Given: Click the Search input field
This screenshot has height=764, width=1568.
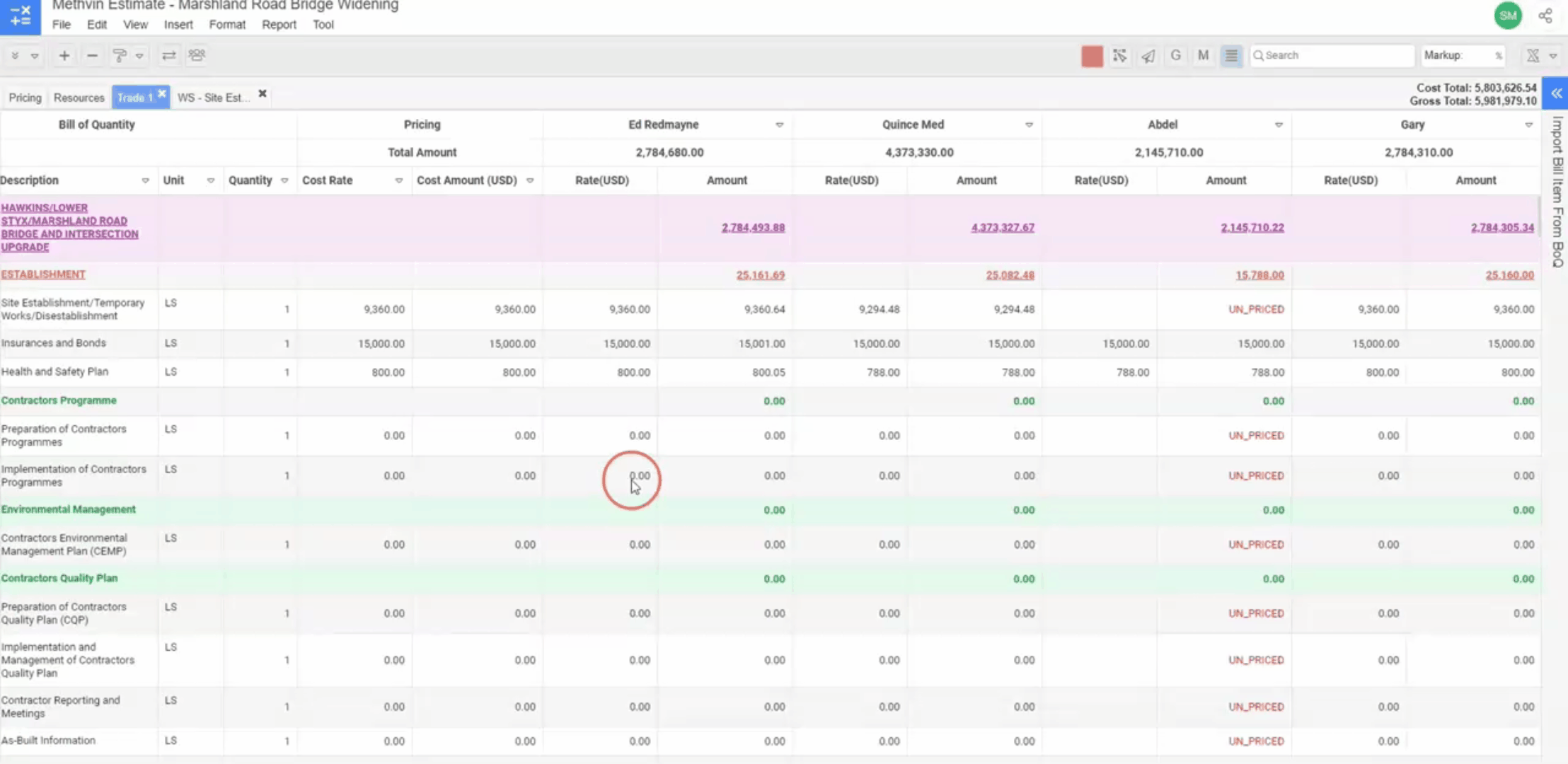Looking at the screenshot, I should 1334,55.
